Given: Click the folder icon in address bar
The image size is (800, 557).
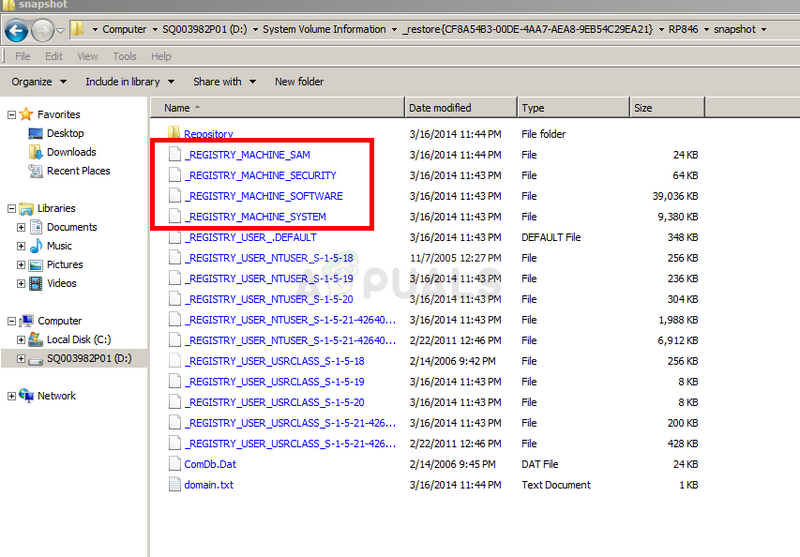Looking at the screenshot, I should tap(77, 29).
